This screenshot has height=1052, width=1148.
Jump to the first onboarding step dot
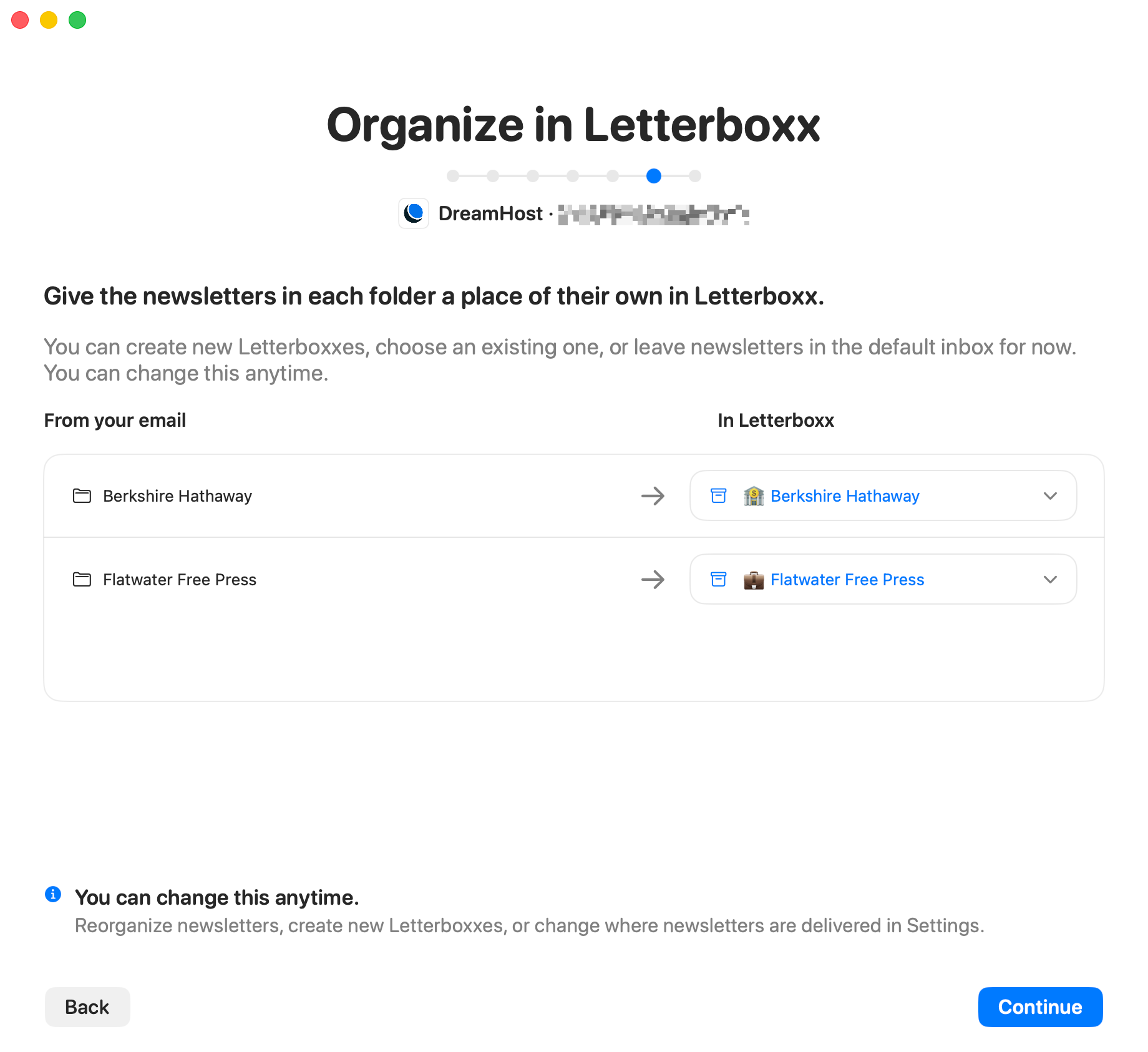point(453,176)
